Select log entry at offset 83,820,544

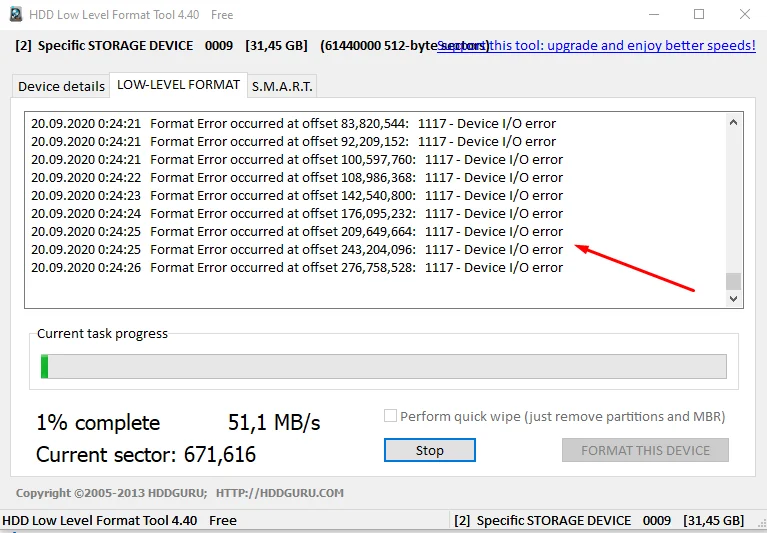pyautogui.click(x=293, y=123)
